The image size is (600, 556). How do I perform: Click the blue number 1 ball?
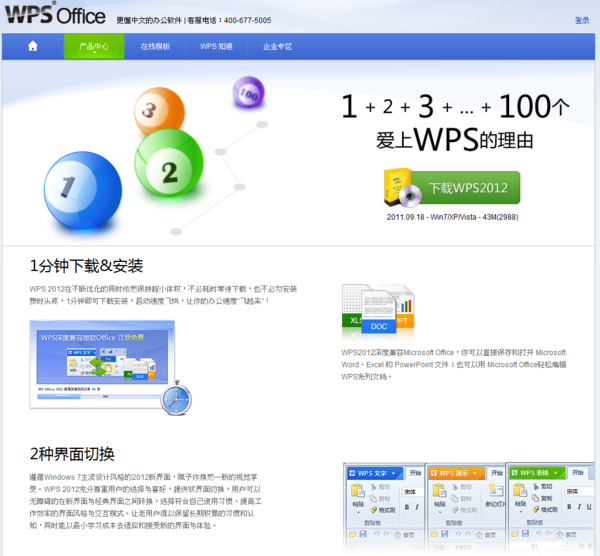(83, 190)
